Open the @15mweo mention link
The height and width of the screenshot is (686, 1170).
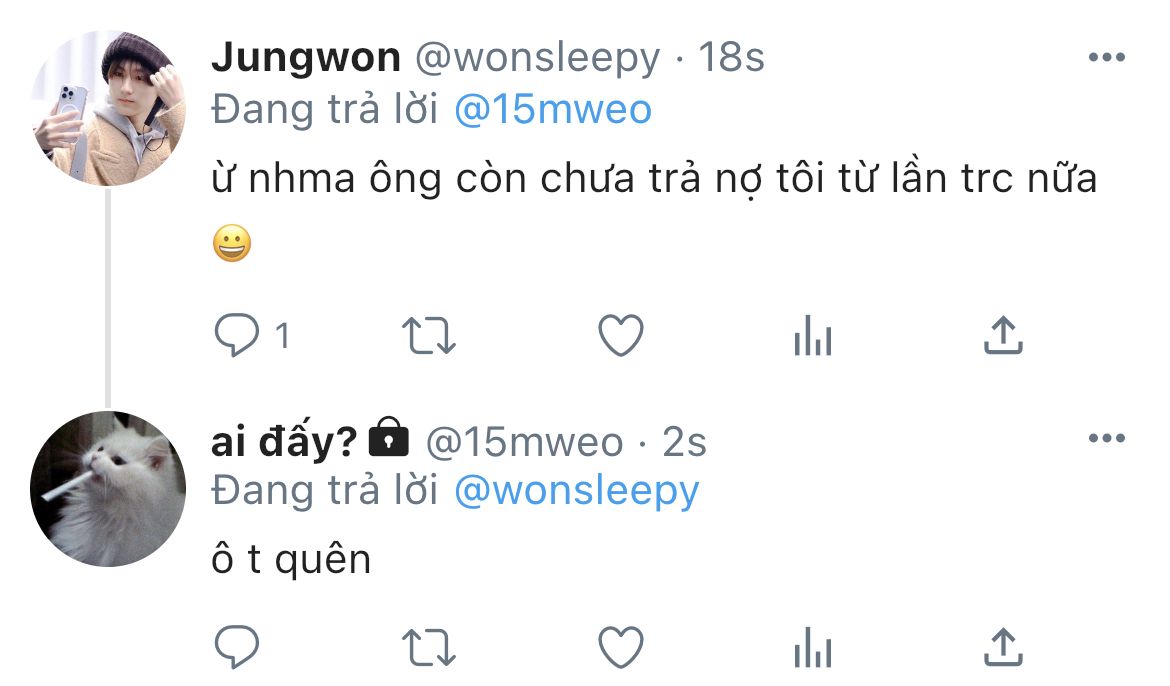click(x=553, y=110)
